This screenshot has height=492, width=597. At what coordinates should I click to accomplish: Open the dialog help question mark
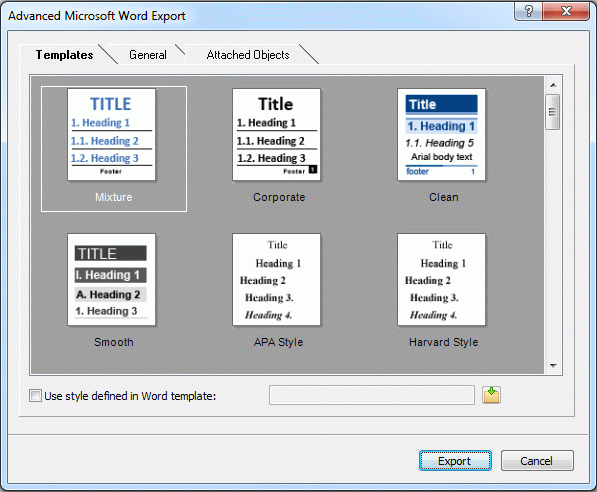(528, 11)
